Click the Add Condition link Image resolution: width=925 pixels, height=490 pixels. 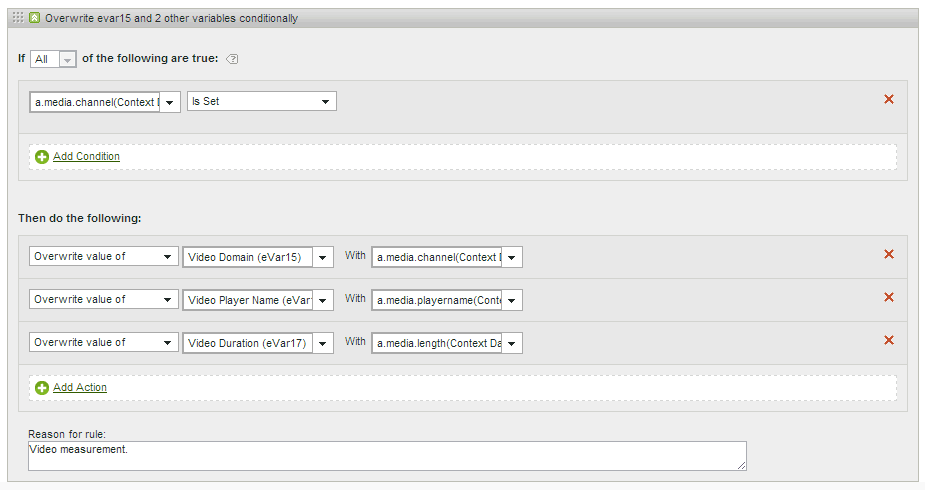point(86,157)
